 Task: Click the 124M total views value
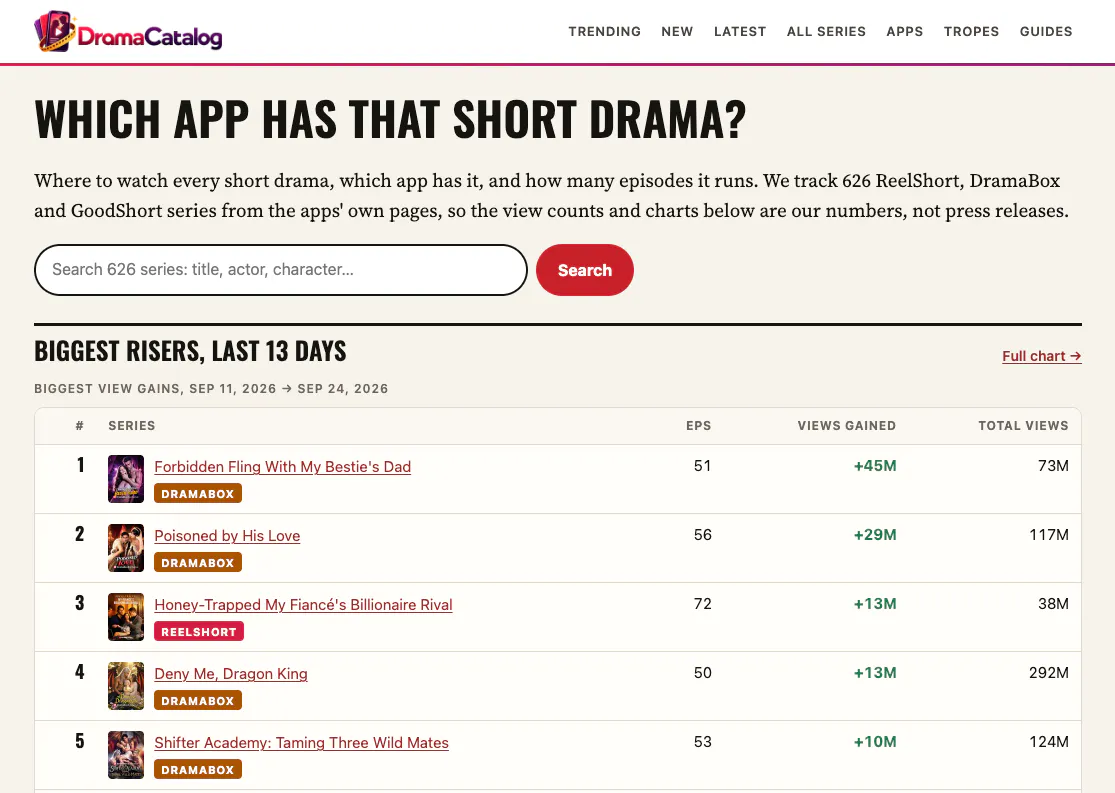click(1049, 742)
